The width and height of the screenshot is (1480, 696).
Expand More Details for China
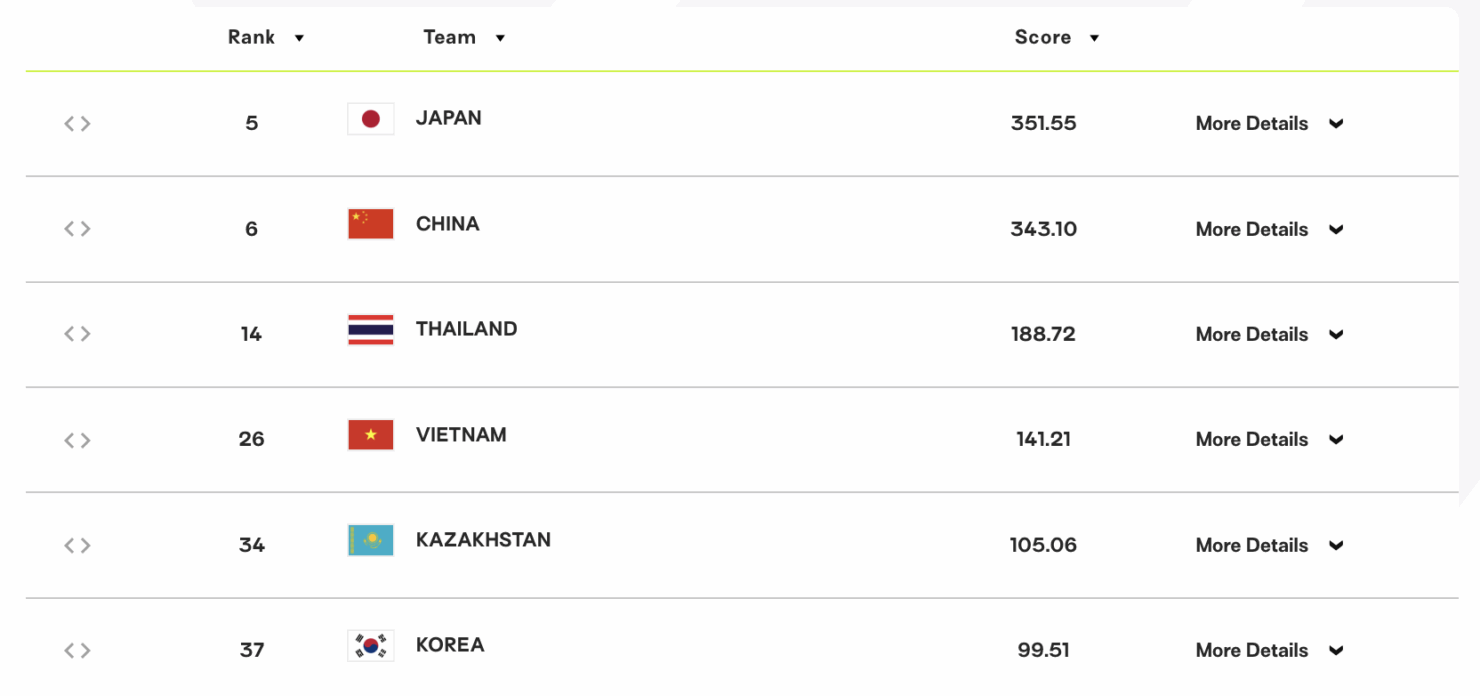pos(1269,229)
